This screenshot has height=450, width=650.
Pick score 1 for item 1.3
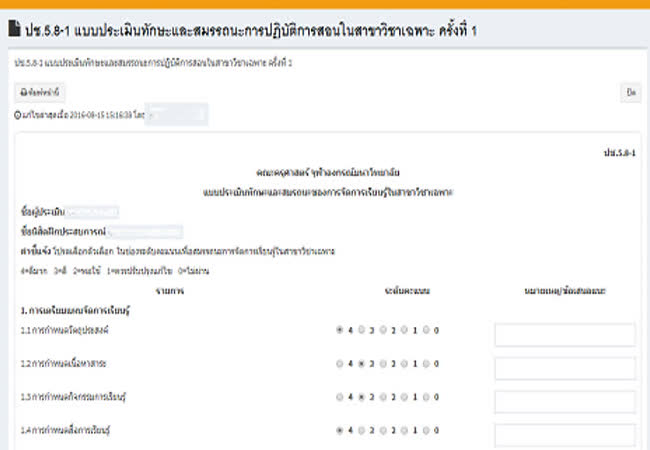tap(405, 397)
